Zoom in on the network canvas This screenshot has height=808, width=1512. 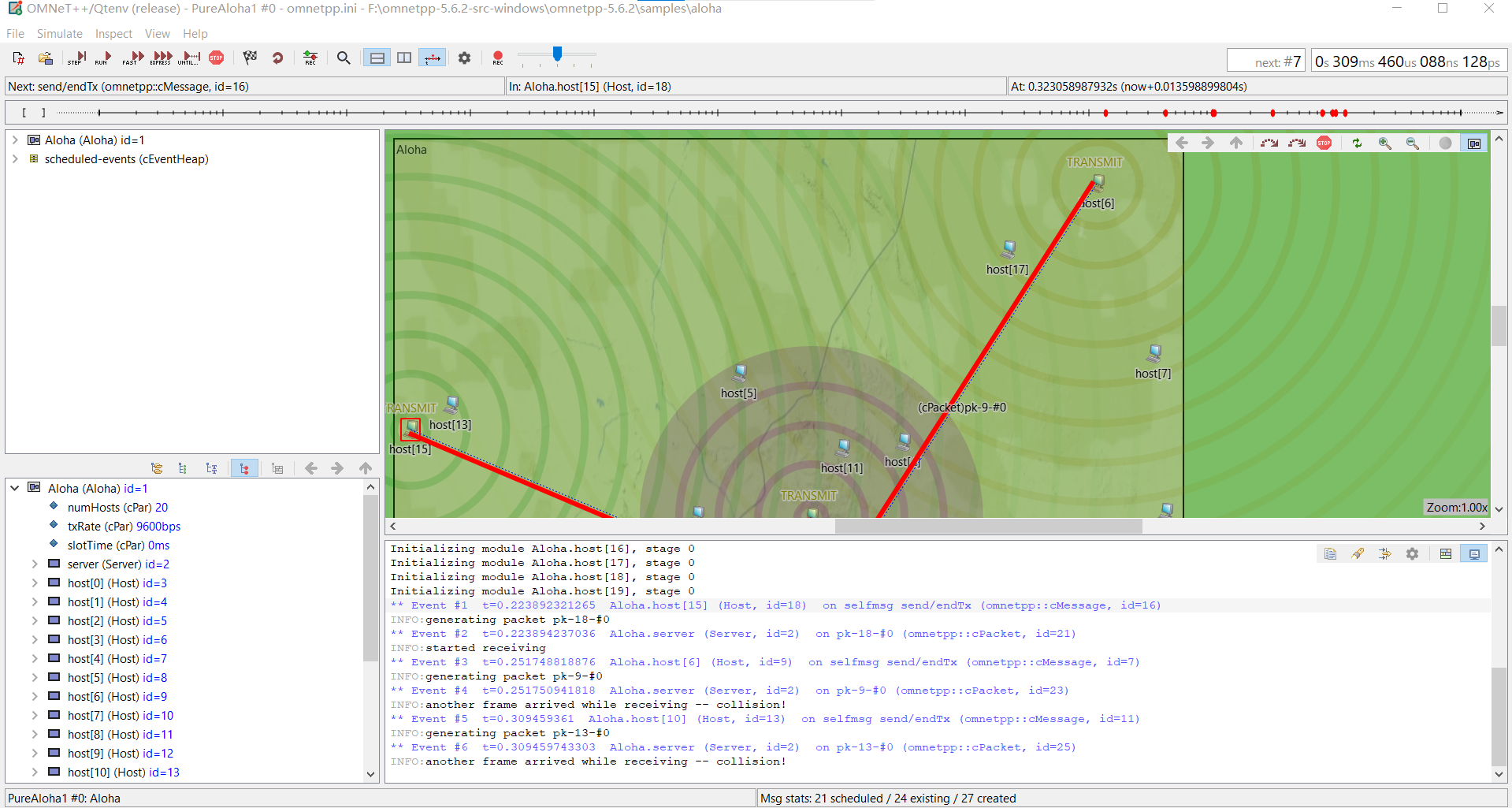tap(1384, 143)
